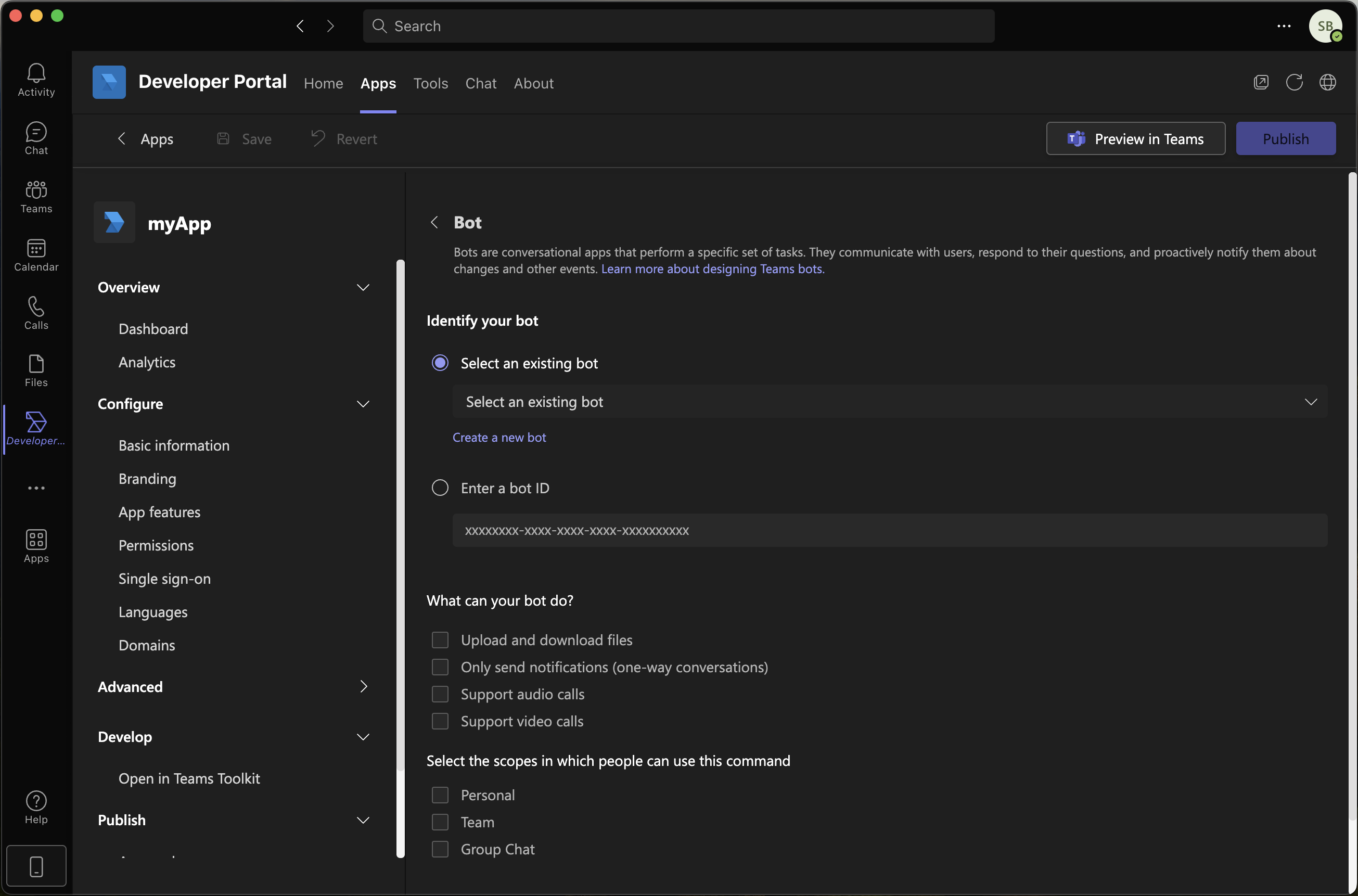Open Basic information page
1358x896 pixels.
pyautogui.click(x=174, y=445)
